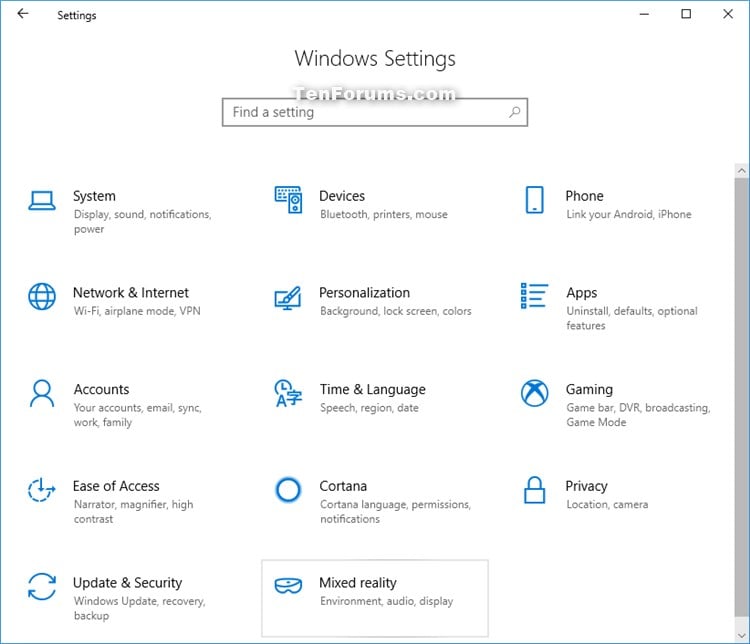Go back using the back arrow
Viewport: 750px width, 644px height.
click(23, 14)
